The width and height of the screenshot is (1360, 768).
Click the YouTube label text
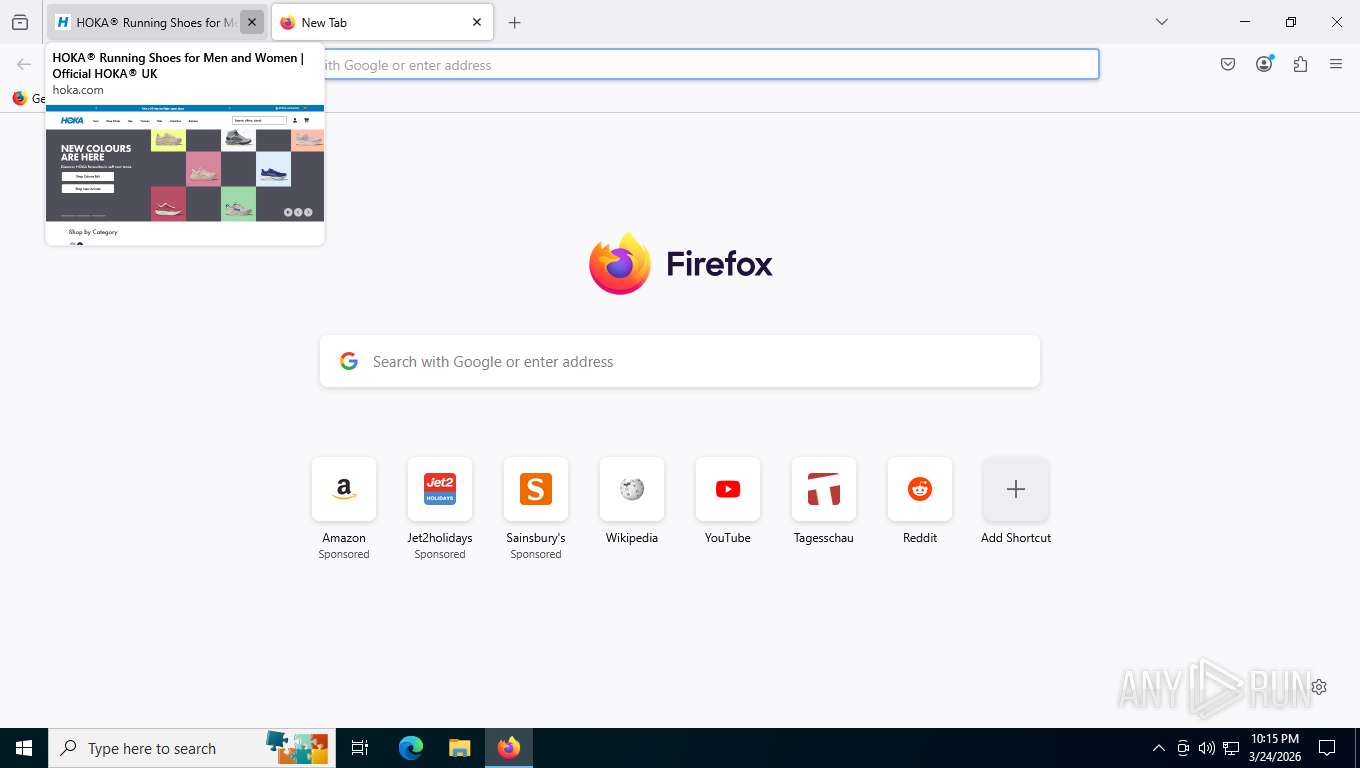point(728,538)
